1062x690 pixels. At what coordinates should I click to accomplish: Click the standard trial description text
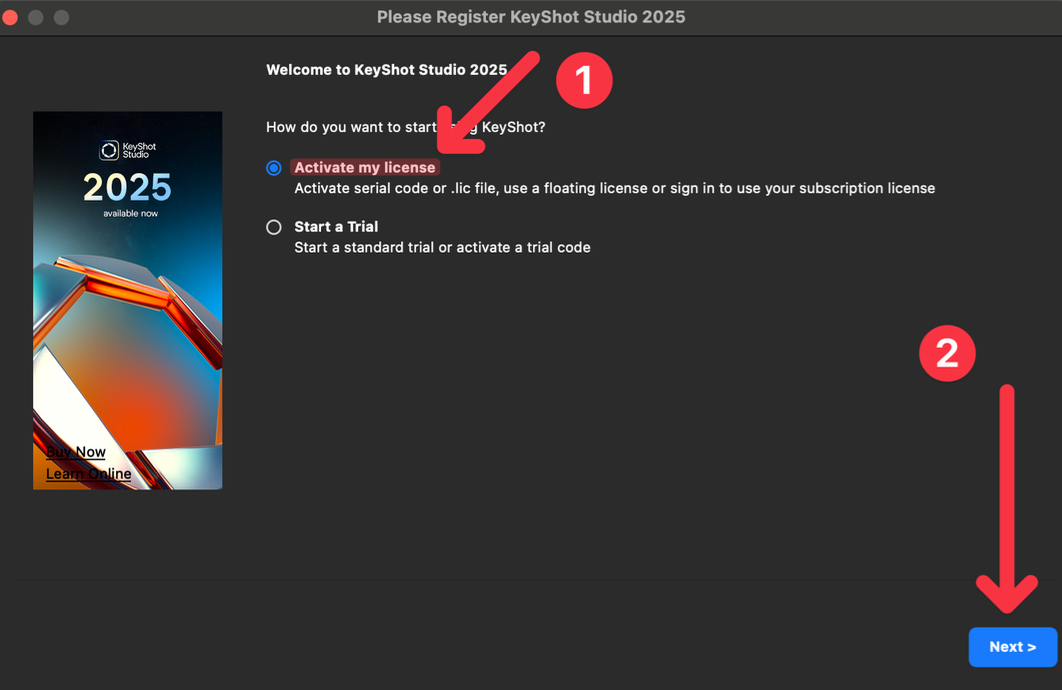[x=442, y=247]
